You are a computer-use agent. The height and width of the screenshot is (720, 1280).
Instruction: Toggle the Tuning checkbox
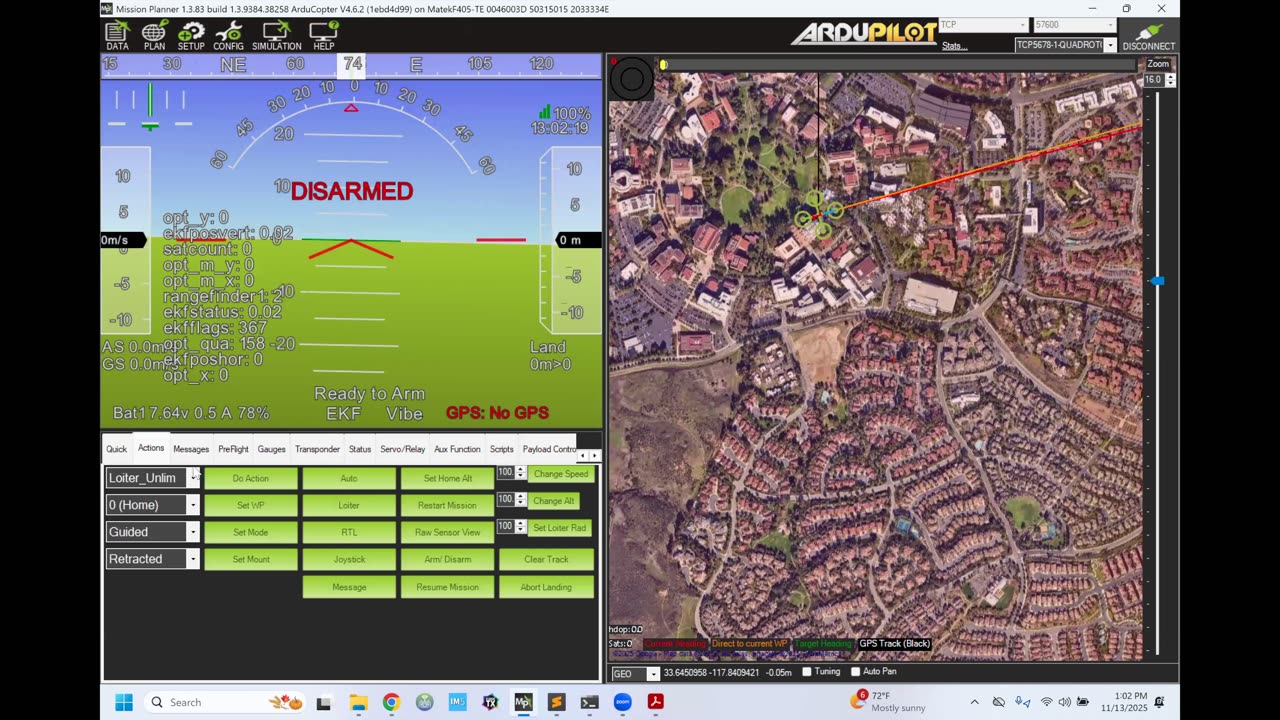click(x=807, y=672)
